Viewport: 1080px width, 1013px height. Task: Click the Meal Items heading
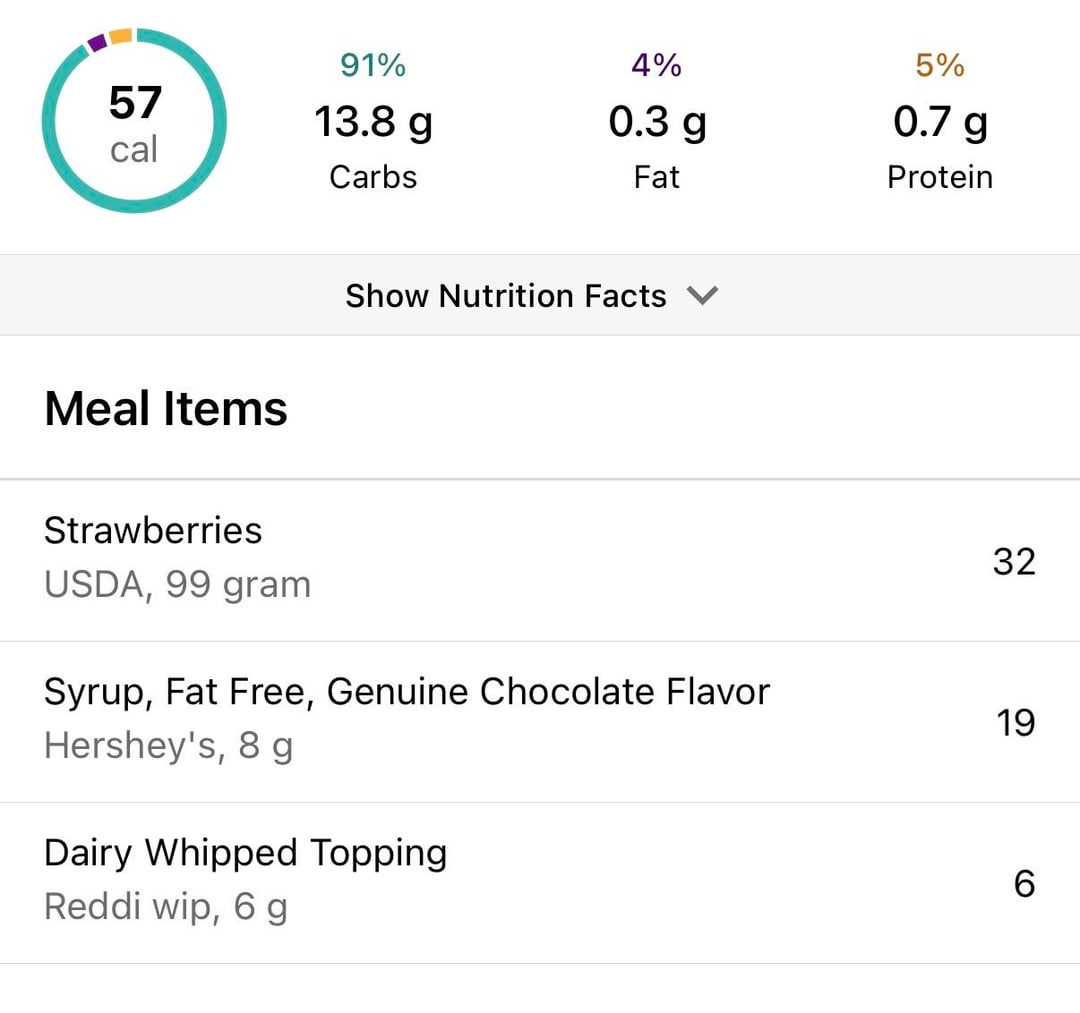pos(166,408)
